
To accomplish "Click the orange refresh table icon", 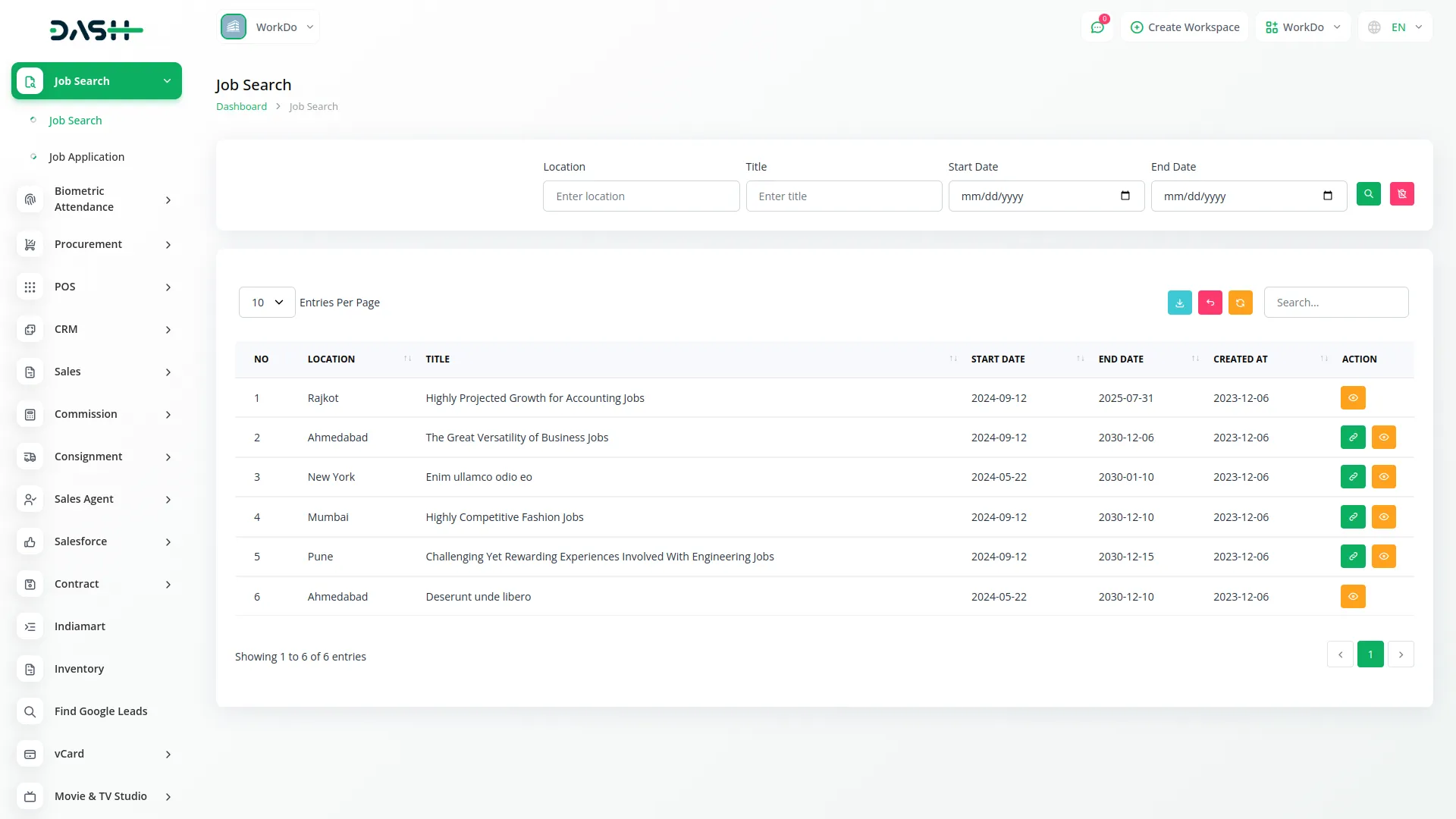I will tap(1240, 303).
